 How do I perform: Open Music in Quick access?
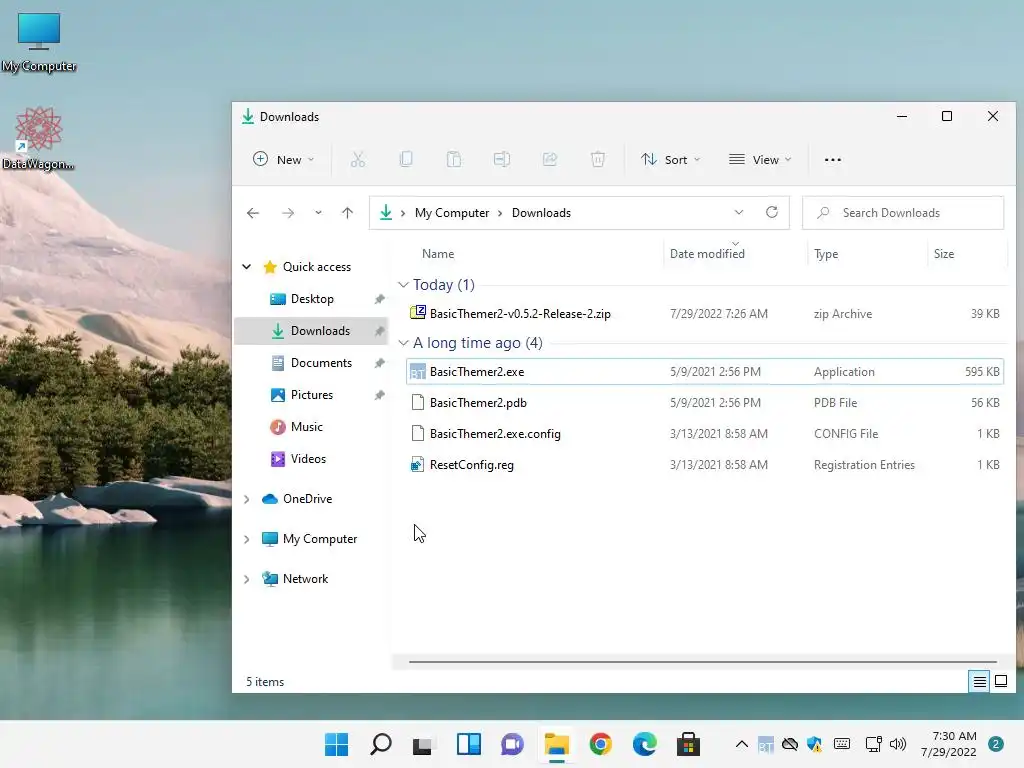pyautogui.click(x=306, y=427)
